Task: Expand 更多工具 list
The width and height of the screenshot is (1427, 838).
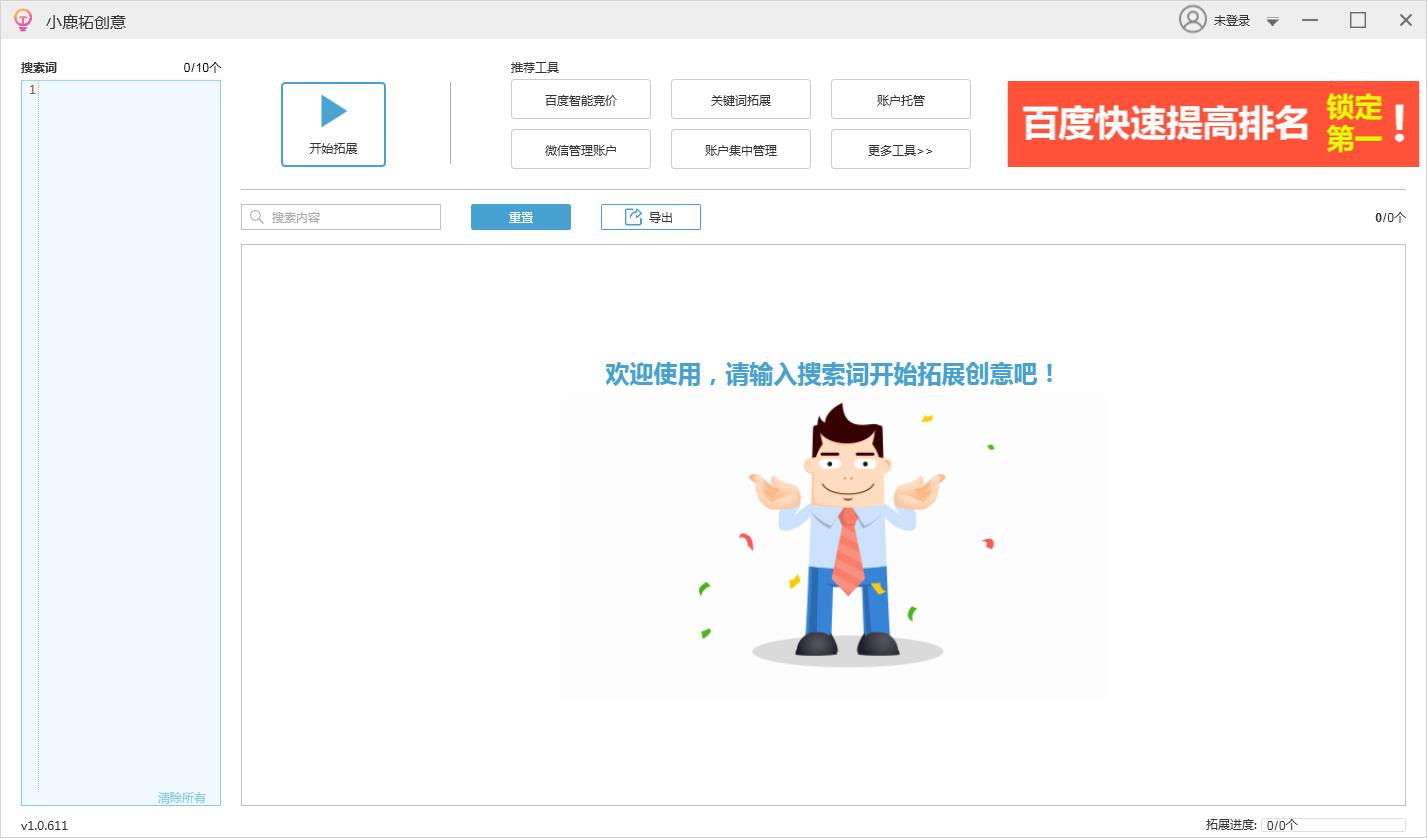Action: coord(900,150)
